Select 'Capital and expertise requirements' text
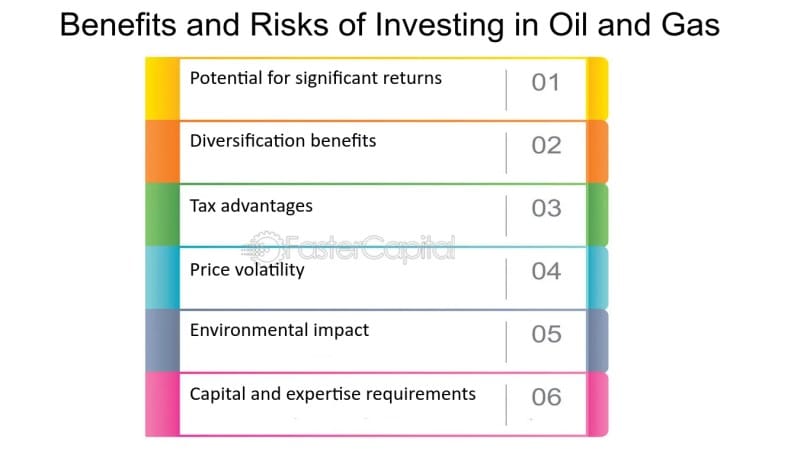Viewport: 800px width, 449px height. coord(333,394)
